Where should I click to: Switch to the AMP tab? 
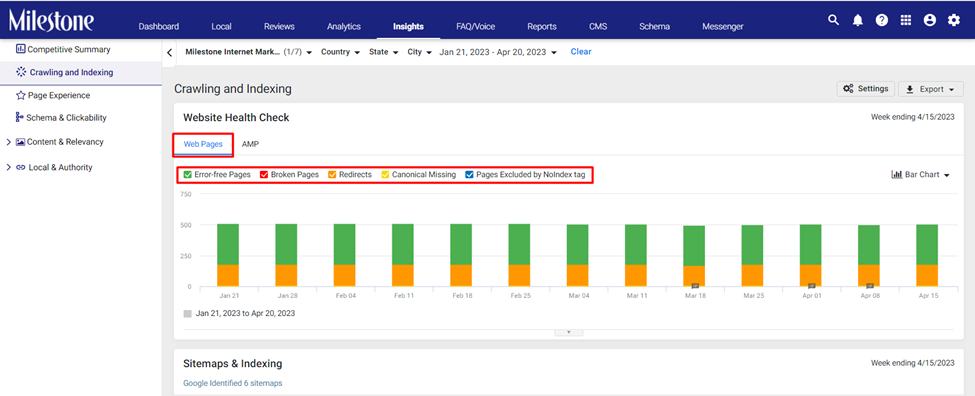coord(250,144)
